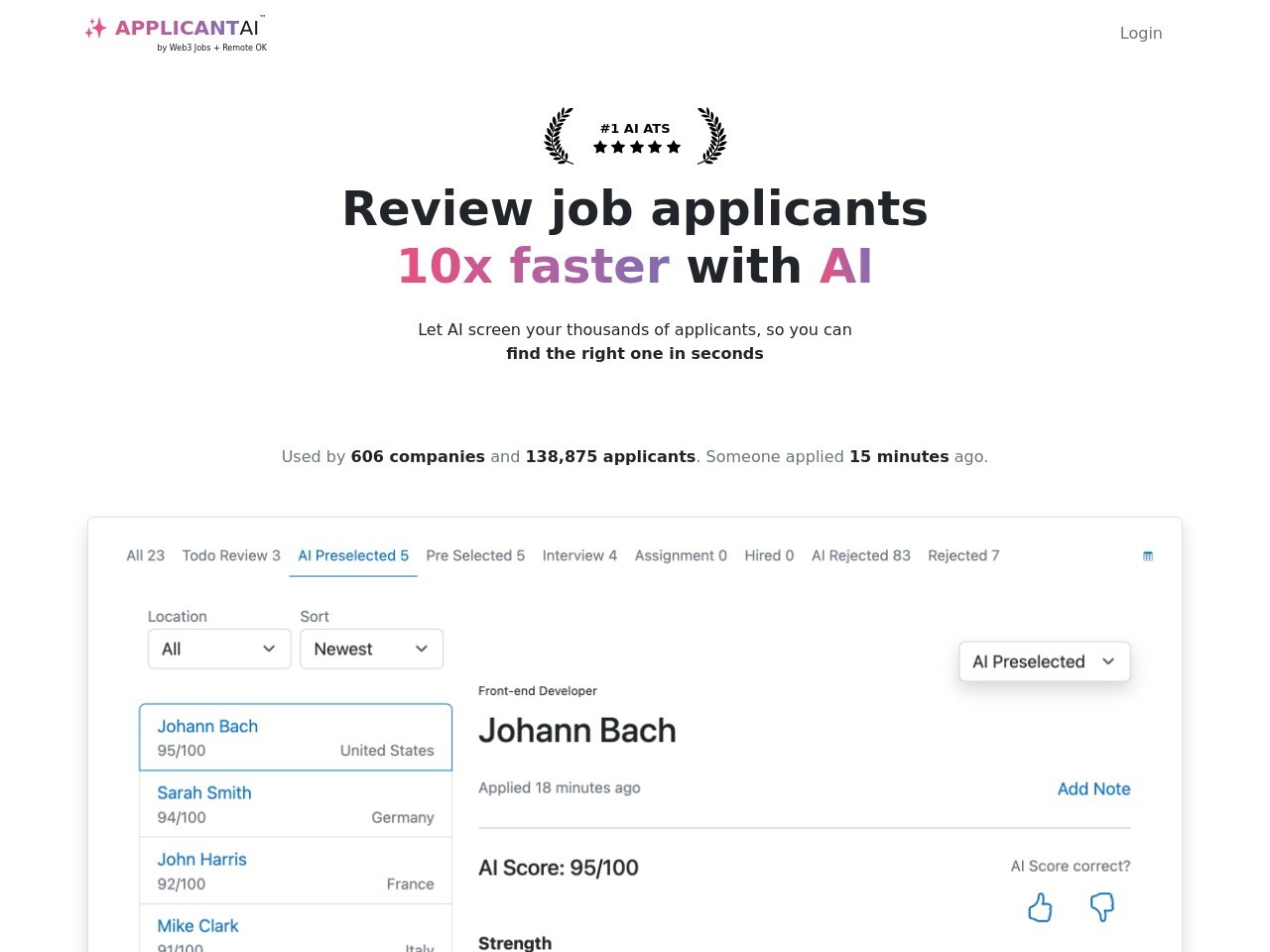Open the Sort dropdown set to Newest
The width and height of the screenshot is (1270, 952).
pyautogui.click(x=371, y=649)
